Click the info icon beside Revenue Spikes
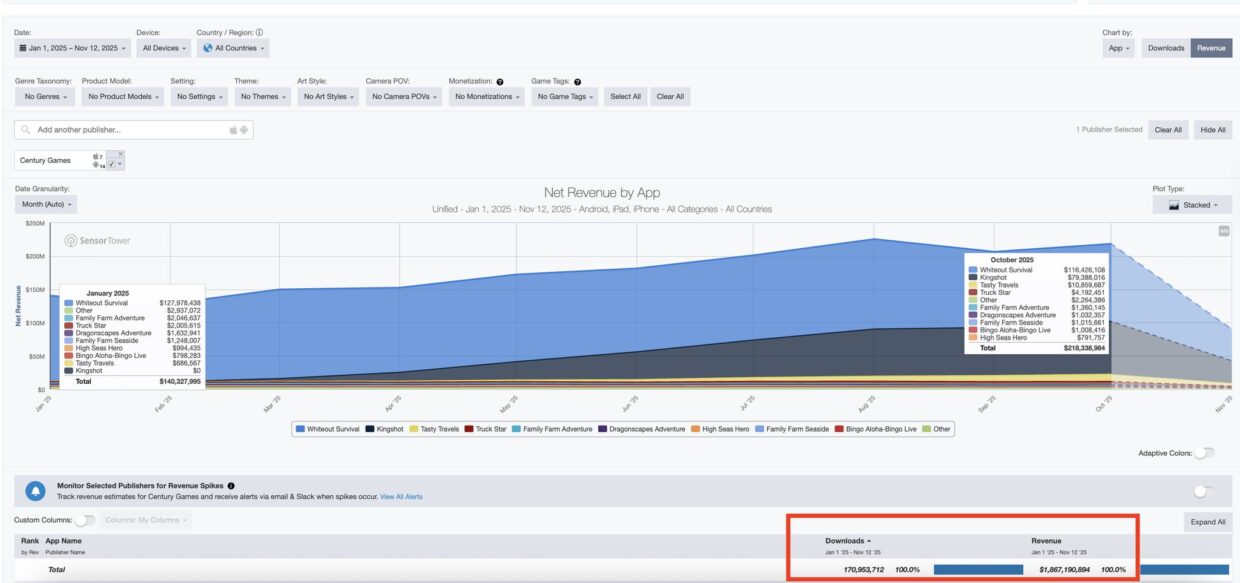 231,486
